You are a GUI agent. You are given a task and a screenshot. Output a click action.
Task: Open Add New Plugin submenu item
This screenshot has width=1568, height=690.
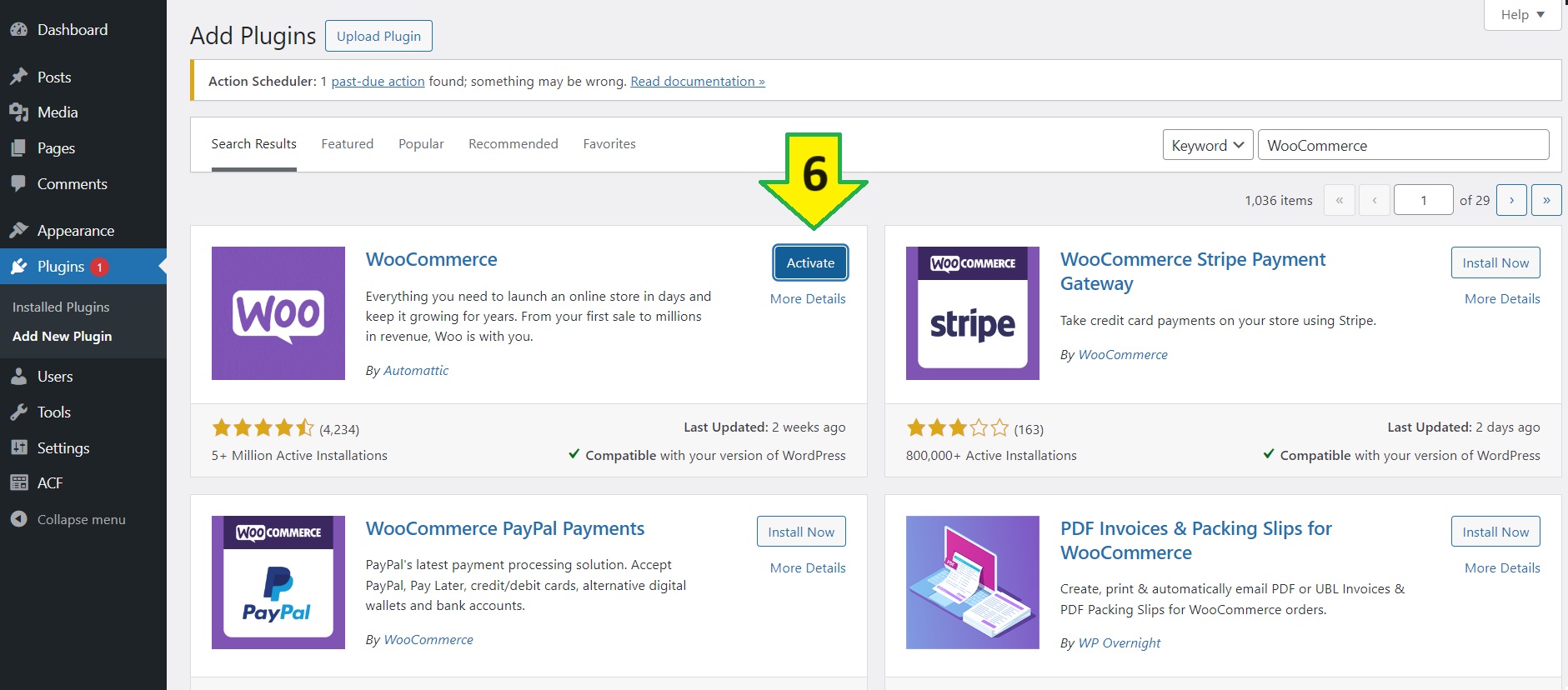pos(62,336)
